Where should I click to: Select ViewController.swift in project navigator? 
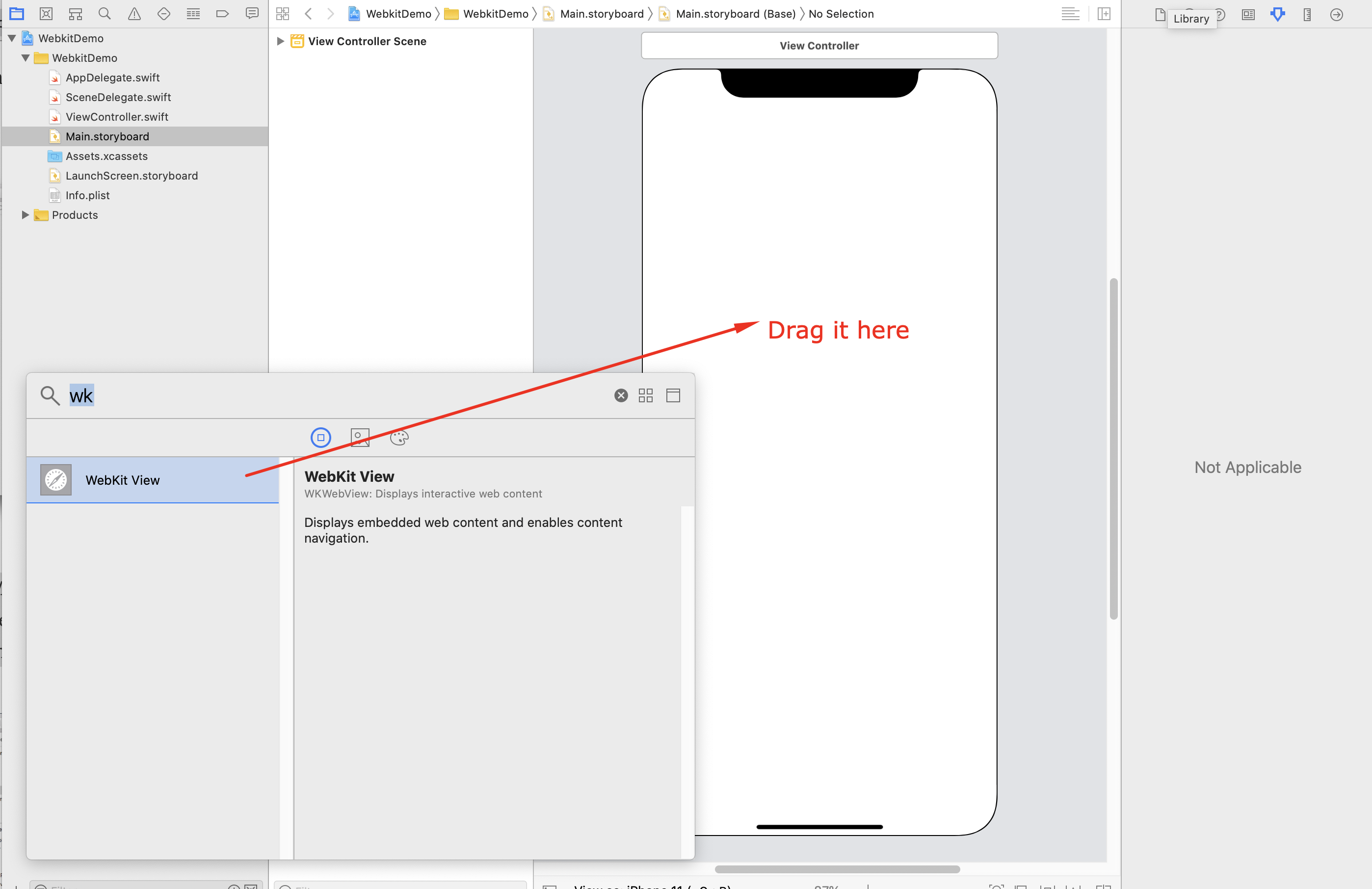click(117, 117)
